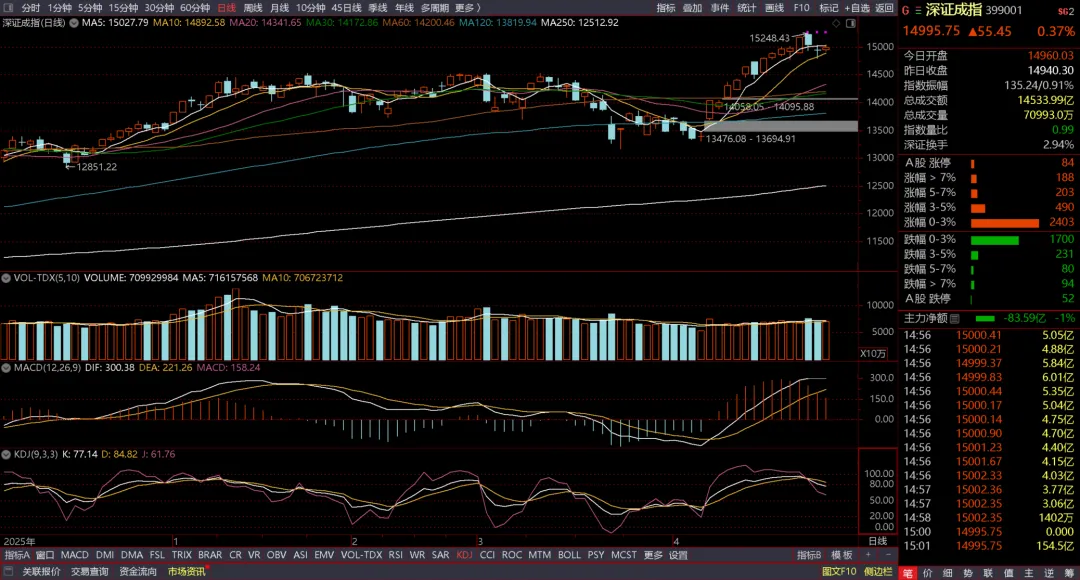Image resolution: width=1080 pixels, height=580 pixels.
Task: Switch to 季线 quarterly period
Action: [377, 8]
